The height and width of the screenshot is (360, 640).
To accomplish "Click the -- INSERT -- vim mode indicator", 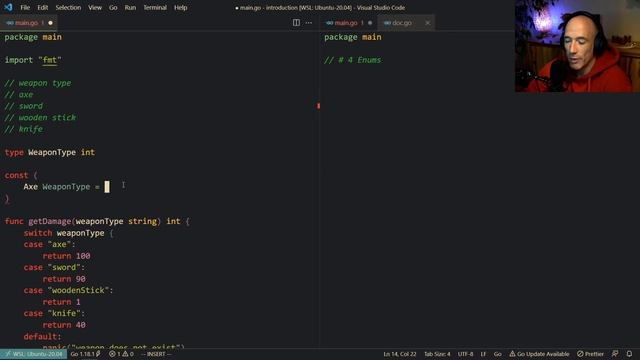I will [x=156, y=354].
